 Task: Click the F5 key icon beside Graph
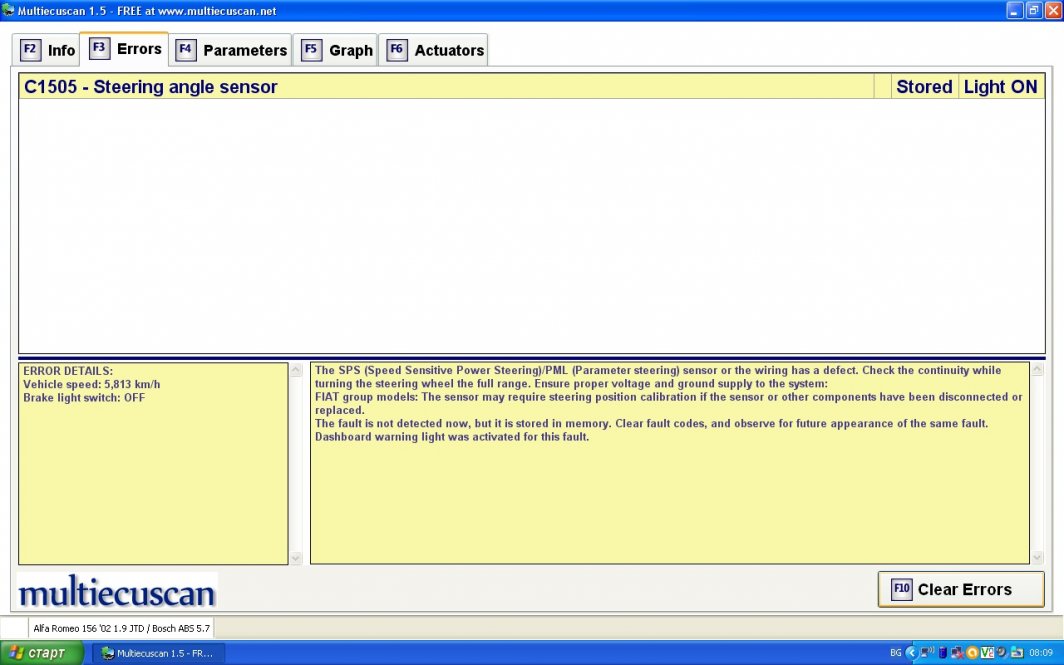tap(311, 49)
